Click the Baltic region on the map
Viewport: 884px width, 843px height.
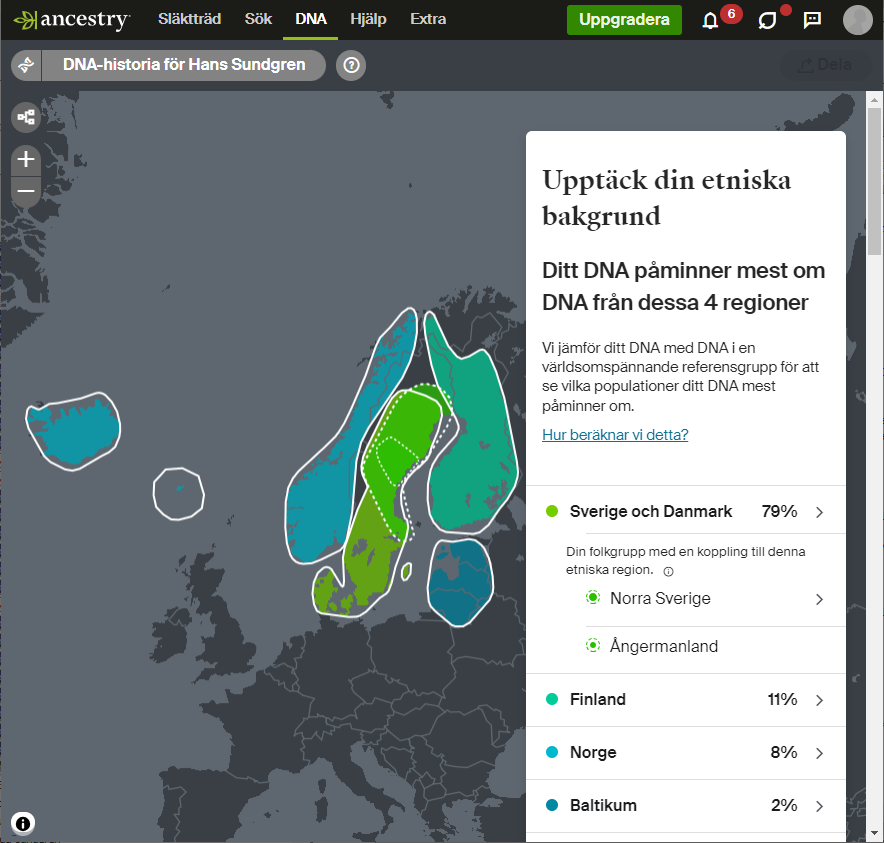[x=460, y=582]
